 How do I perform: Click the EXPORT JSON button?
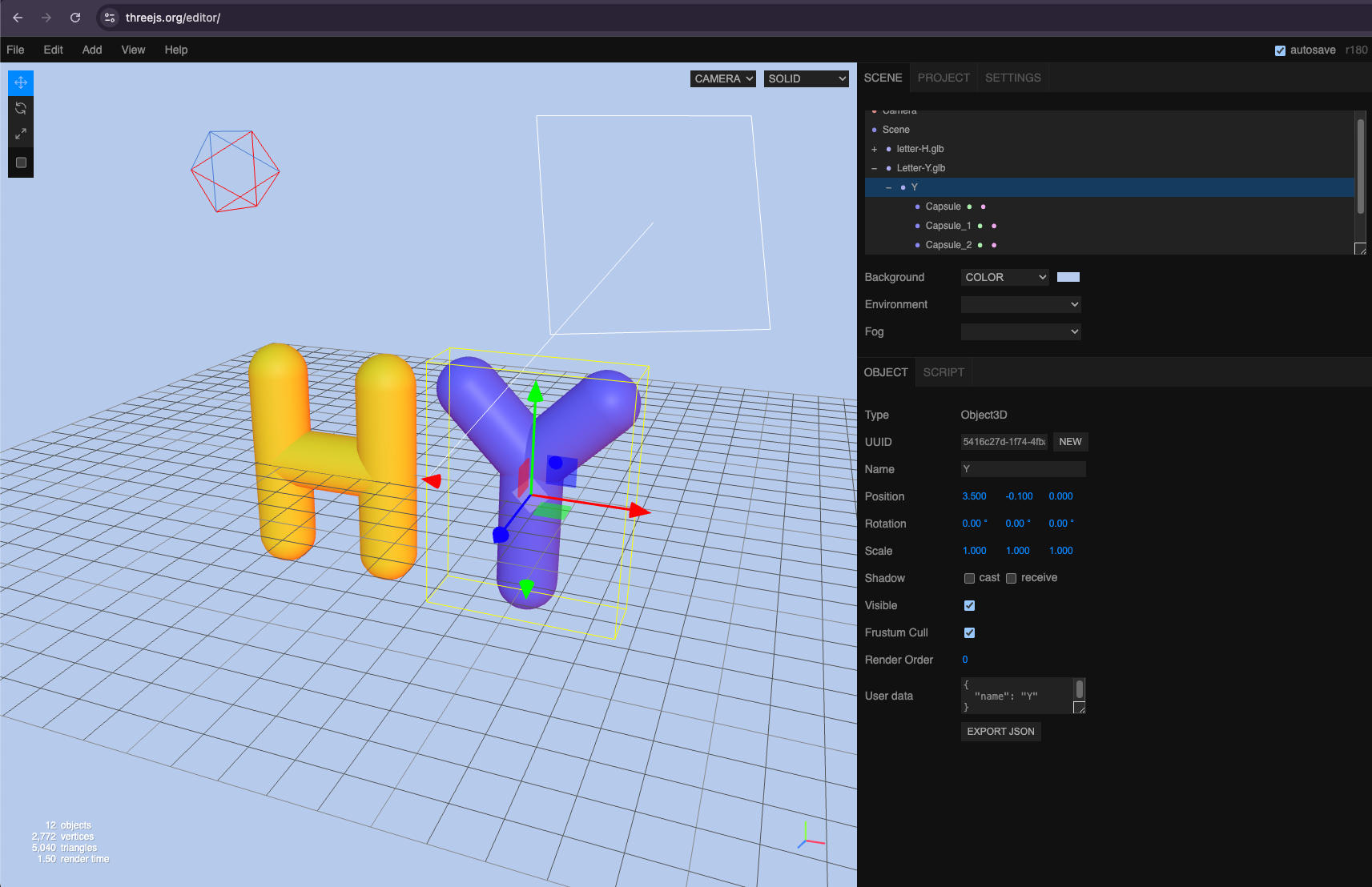(1000, 732)
